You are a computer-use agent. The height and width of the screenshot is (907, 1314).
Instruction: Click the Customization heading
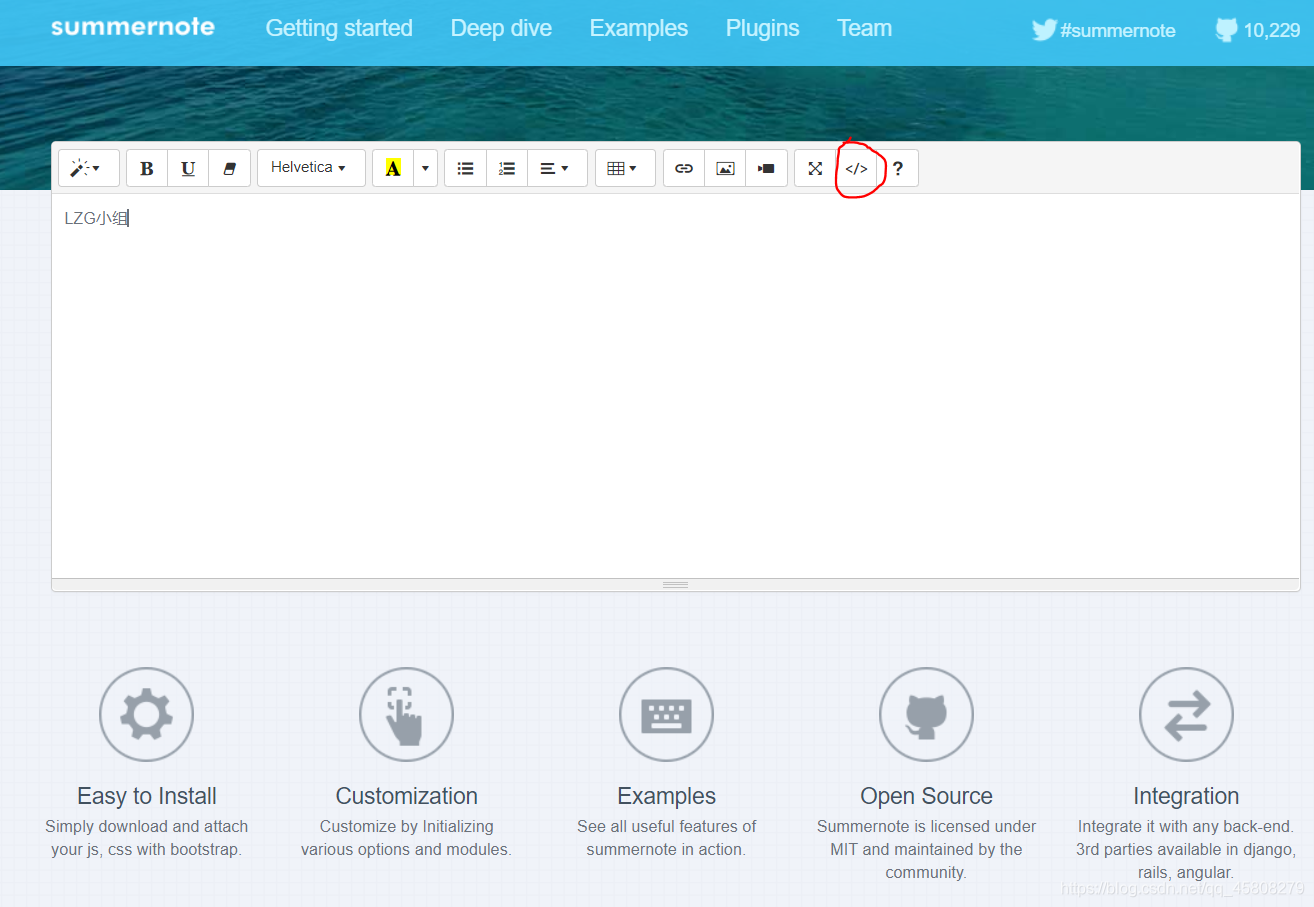[407, 796]
